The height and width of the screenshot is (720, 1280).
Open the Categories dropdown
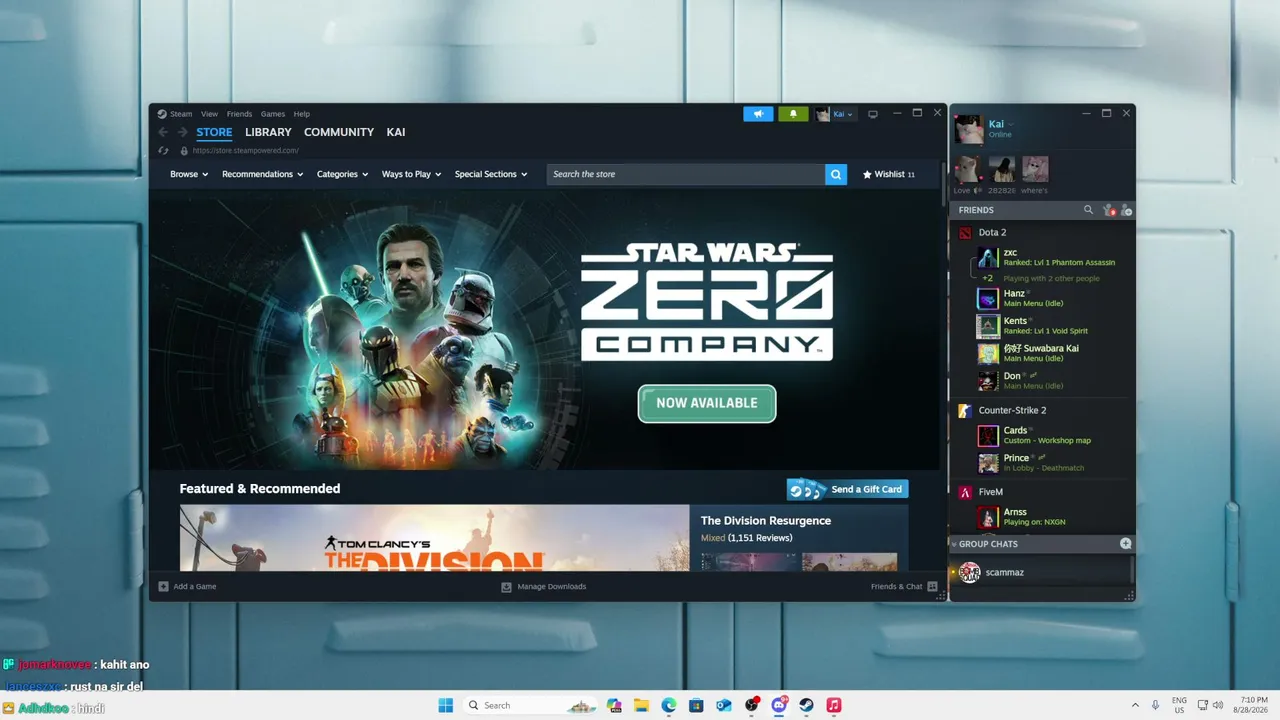[342, 174]
